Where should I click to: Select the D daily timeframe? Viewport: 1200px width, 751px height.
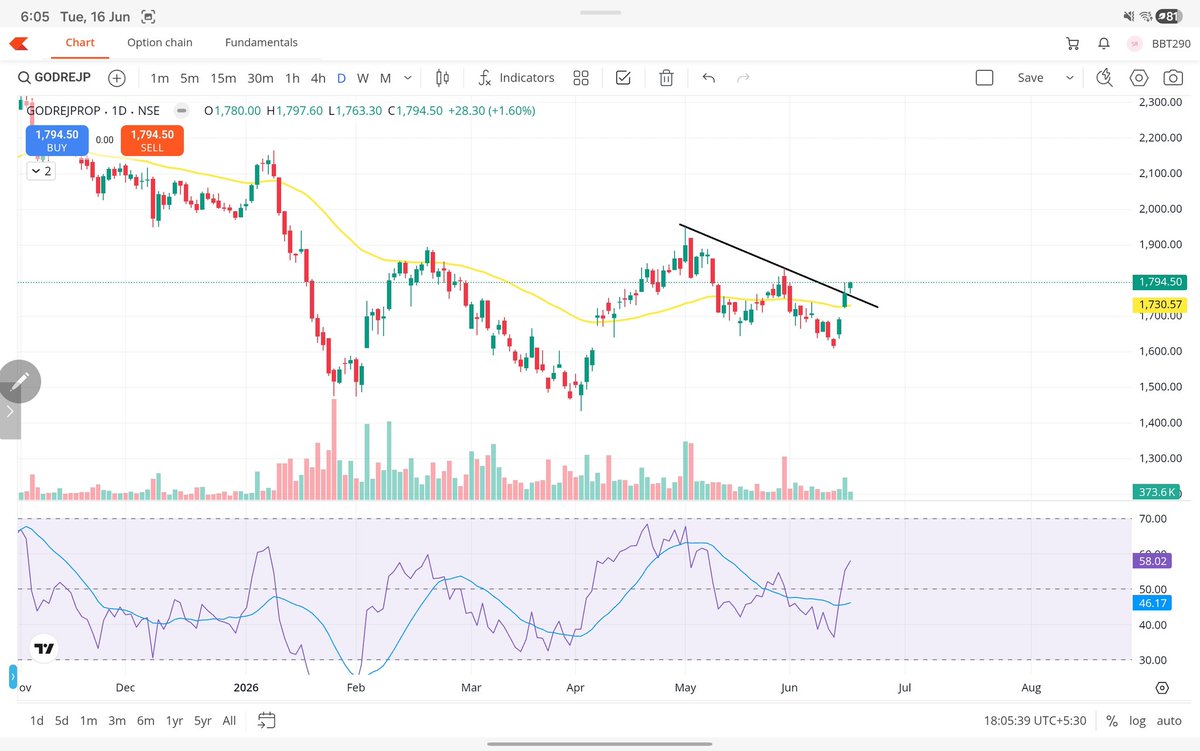point(341,78)
